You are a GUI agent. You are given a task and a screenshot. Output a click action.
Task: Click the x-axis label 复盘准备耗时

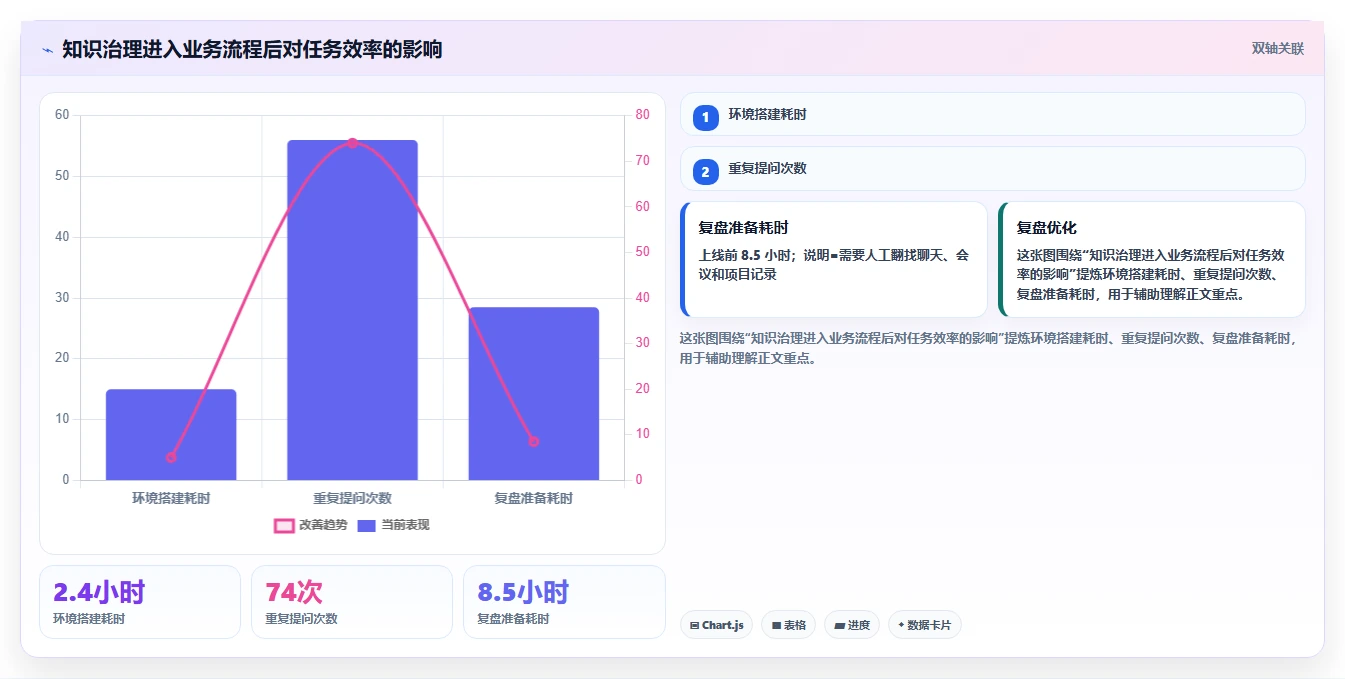pos(533,497)
